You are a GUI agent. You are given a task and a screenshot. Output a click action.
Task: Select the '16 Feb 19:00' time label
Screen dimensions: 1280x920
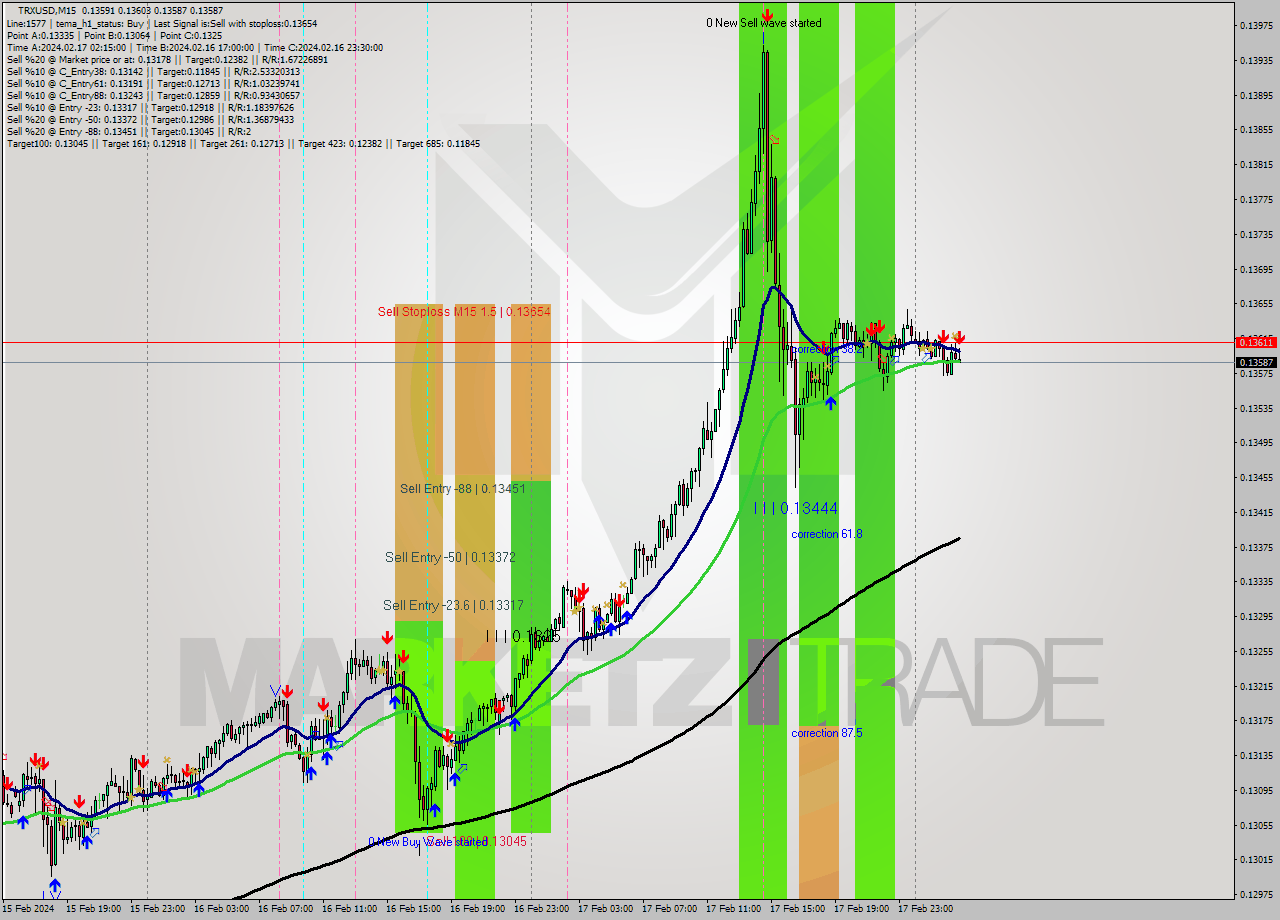[477, 909]
